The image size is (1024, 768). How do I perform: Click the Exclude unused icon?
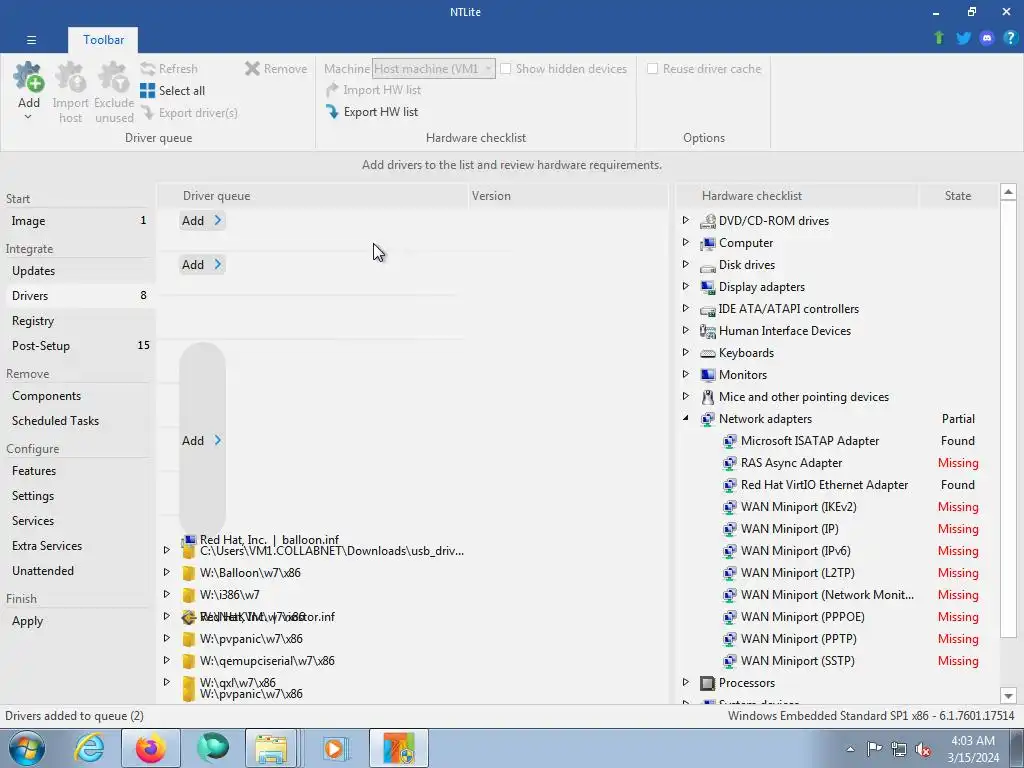114,77
